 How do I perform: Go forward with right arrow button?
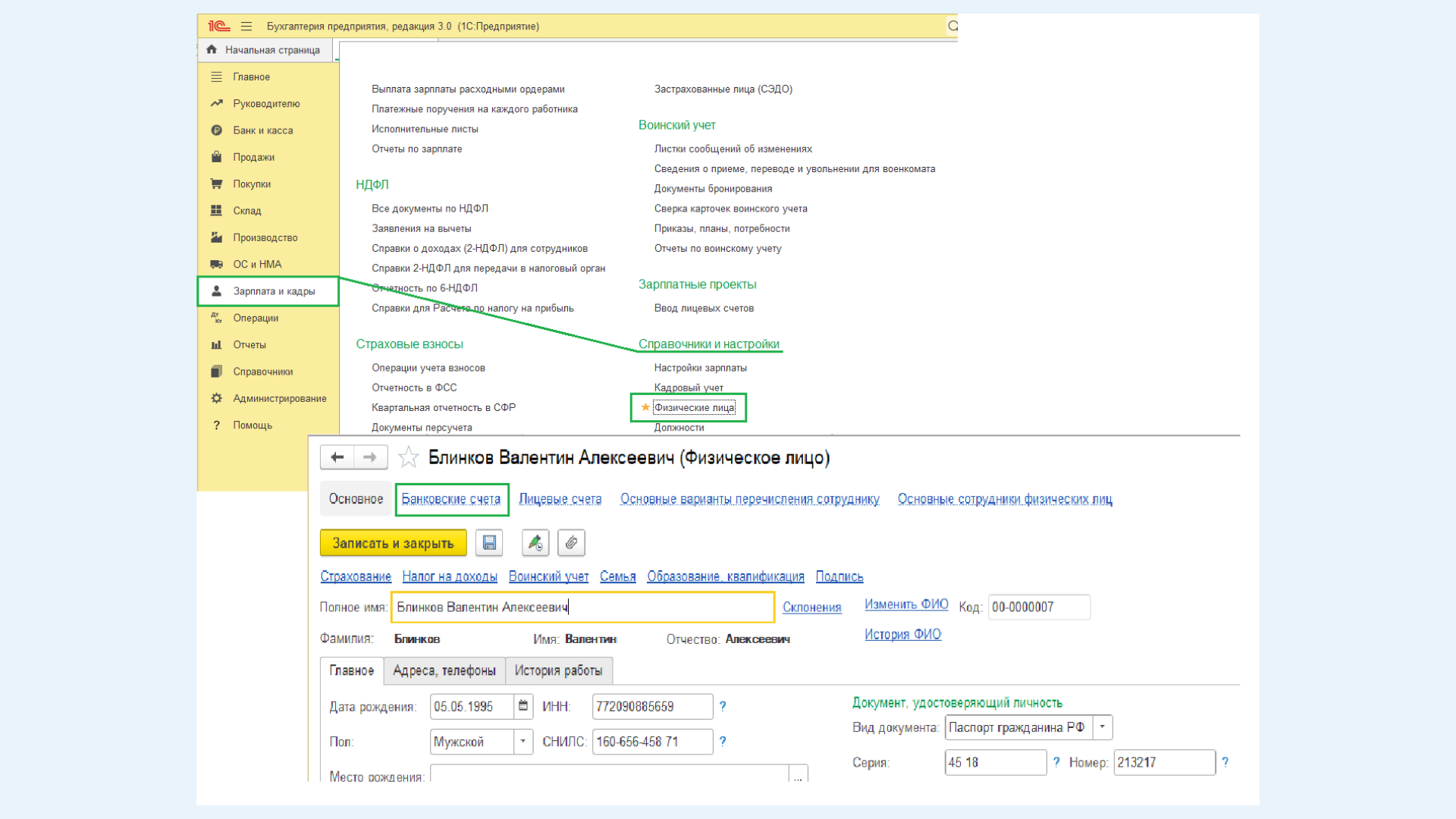coord(370,457)
